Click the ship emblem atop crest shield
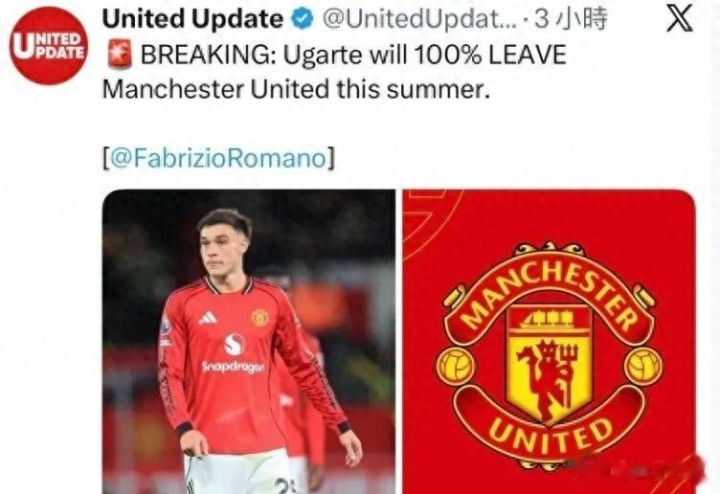Screen dimensions: 720x494 point(549,320)
